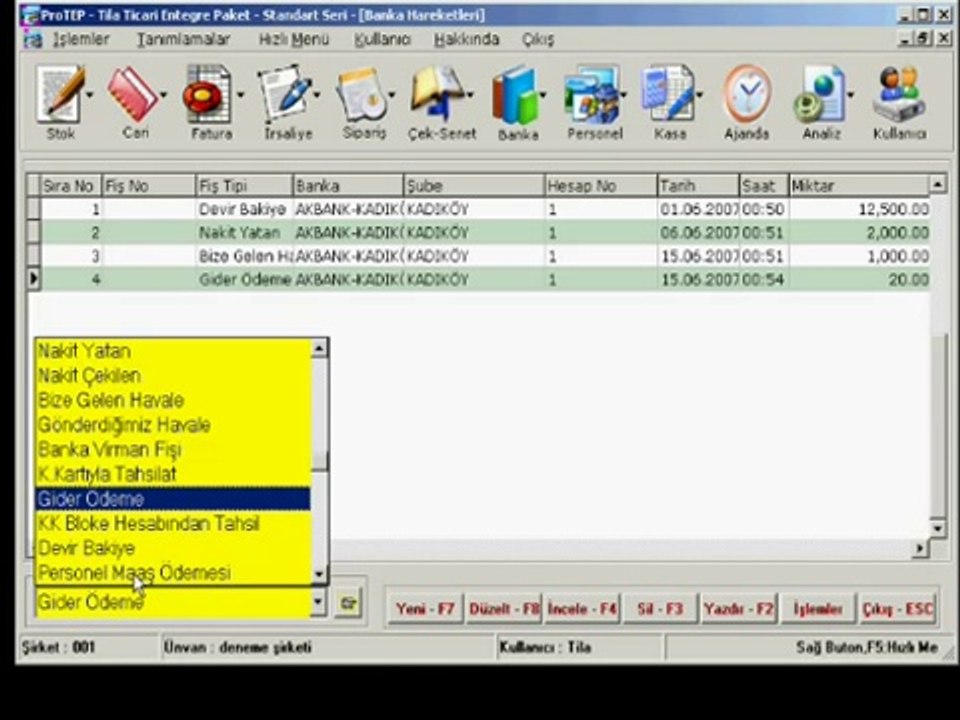Click the small button beside Gider Ödeme combo
This screenshot has width=960, height=720.
pos(348,603)
